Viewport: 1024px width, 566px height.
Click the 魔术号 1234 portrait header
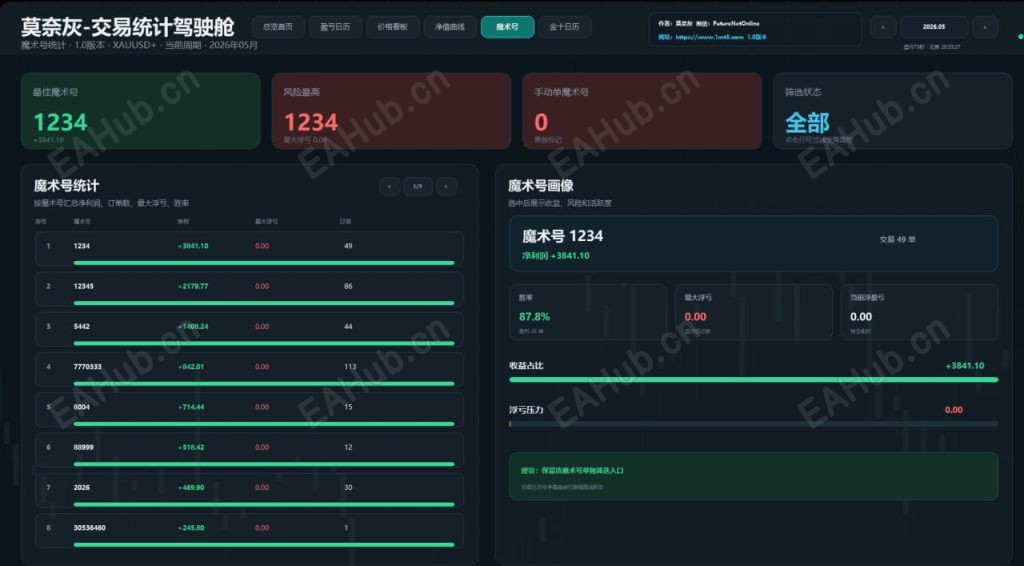pos(562,236)
